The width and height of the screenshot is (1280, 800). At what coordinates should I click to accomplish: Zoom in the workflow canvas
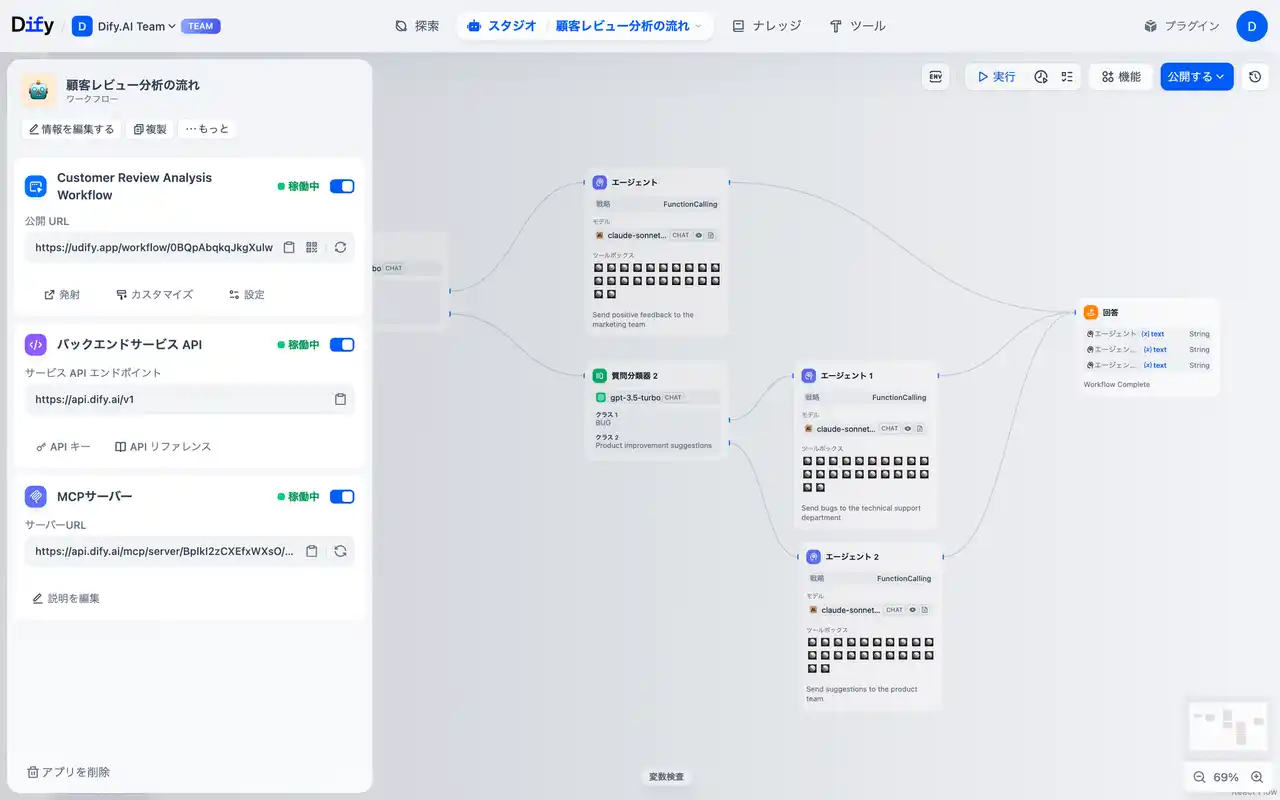point(1257,777)
